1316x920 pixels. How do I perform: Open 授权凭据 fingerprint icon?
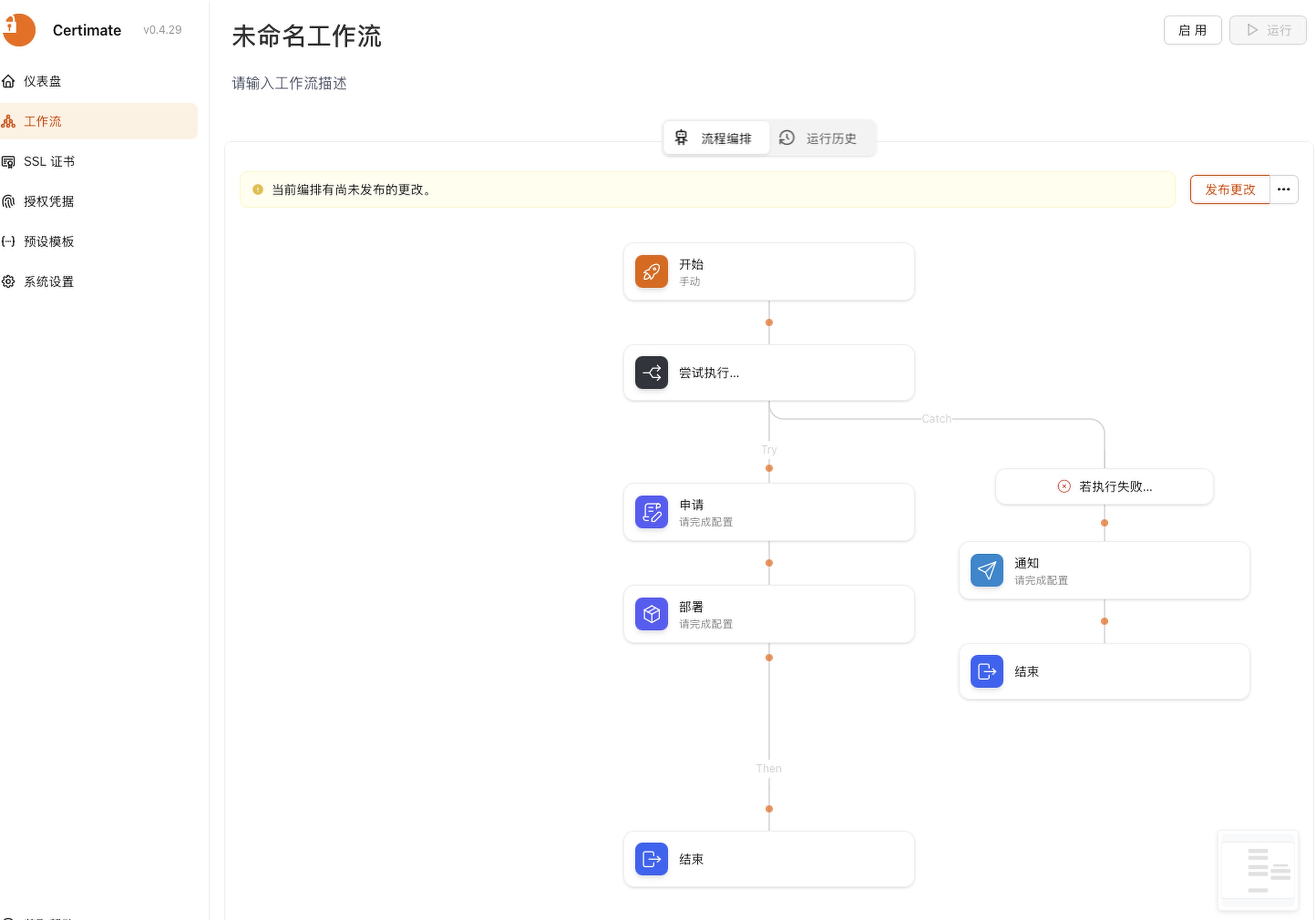tap(8, 202)
